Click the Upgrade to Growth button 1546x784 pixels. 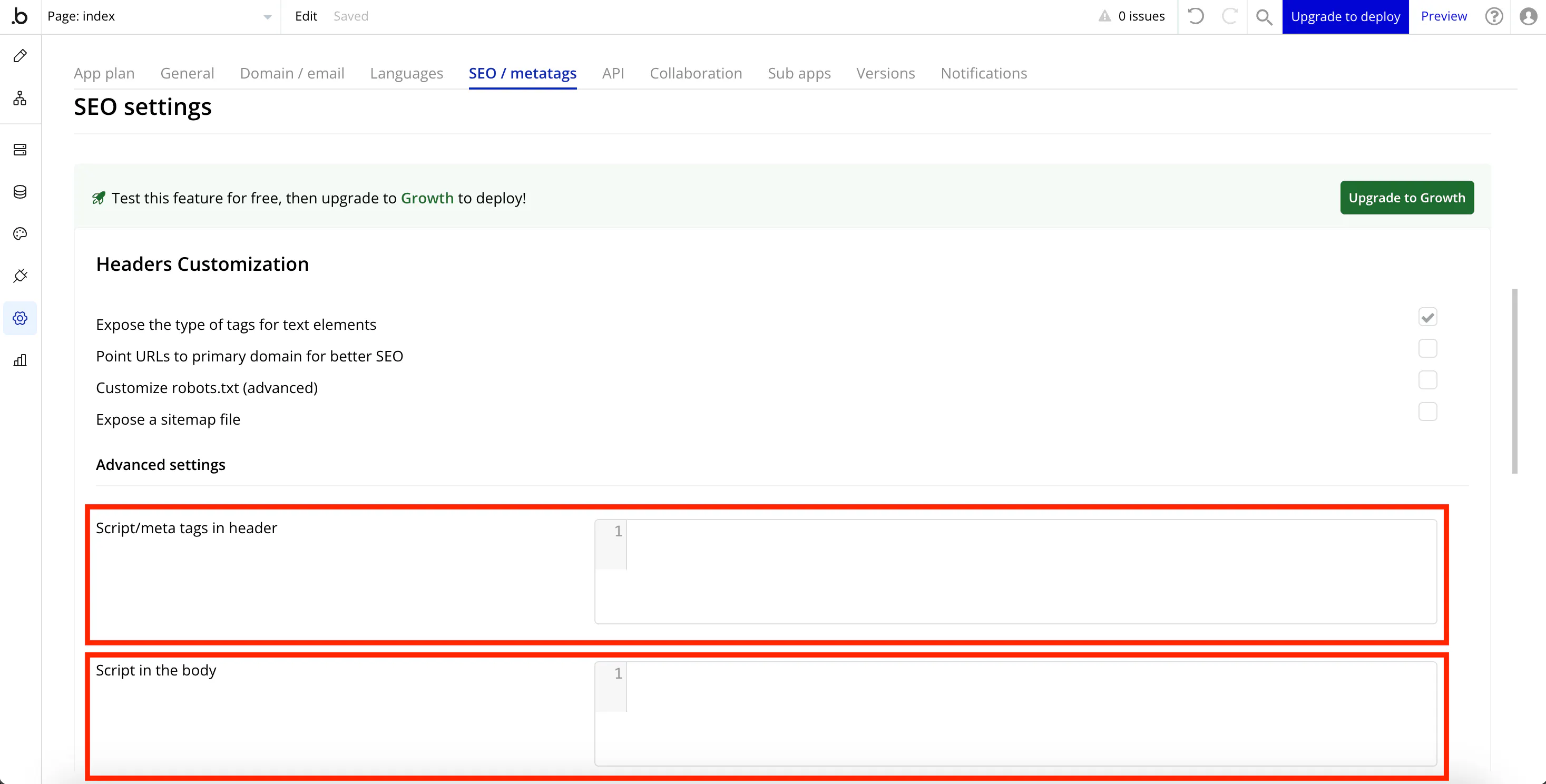(1407, 198)
